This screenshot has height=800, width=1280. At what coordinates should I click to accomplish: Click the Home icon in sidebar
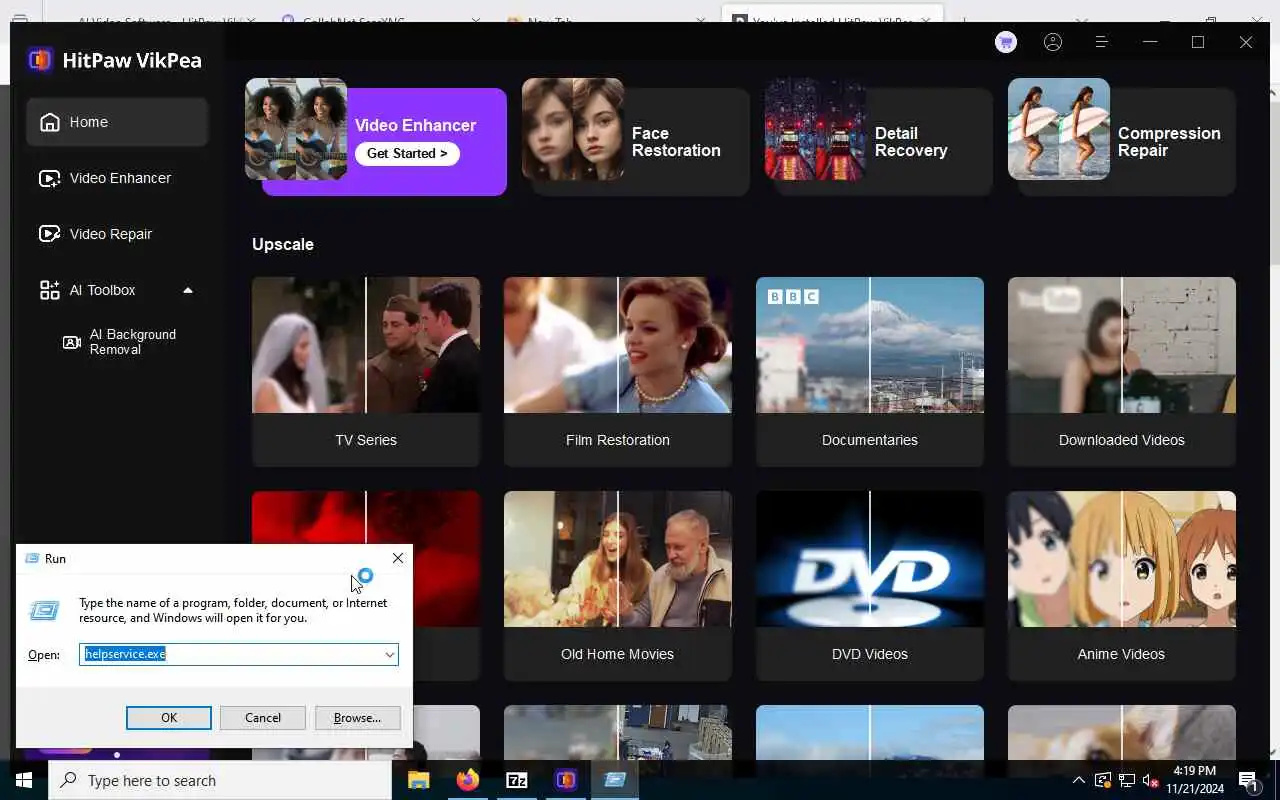(49, 122)
